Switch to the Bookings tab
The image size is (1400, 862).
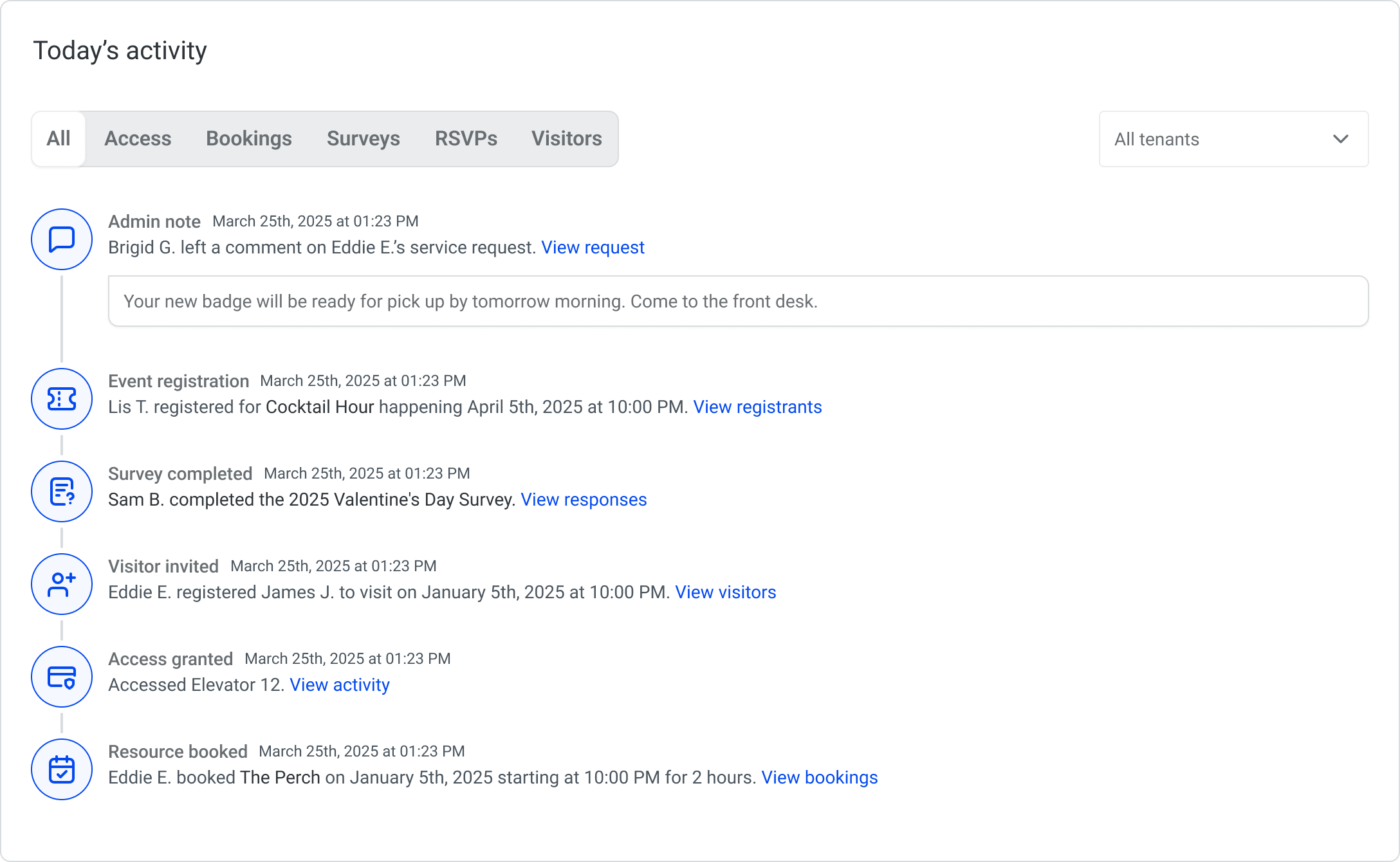248,138
